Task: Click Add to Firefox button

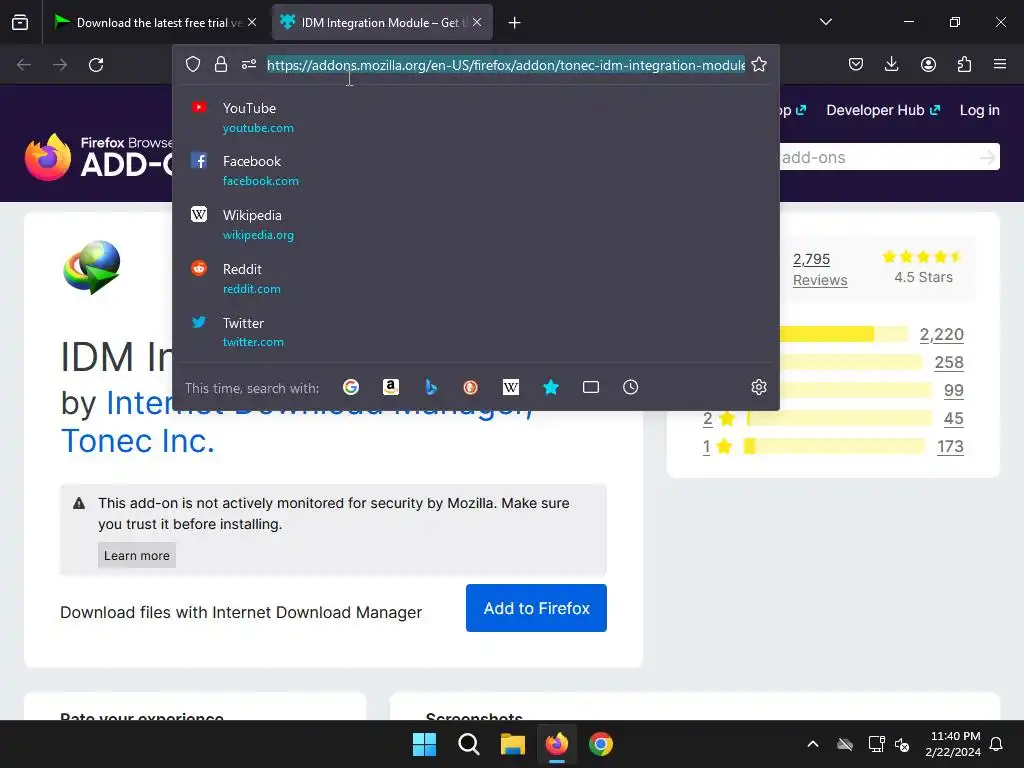Action: (x=536, y=608)
